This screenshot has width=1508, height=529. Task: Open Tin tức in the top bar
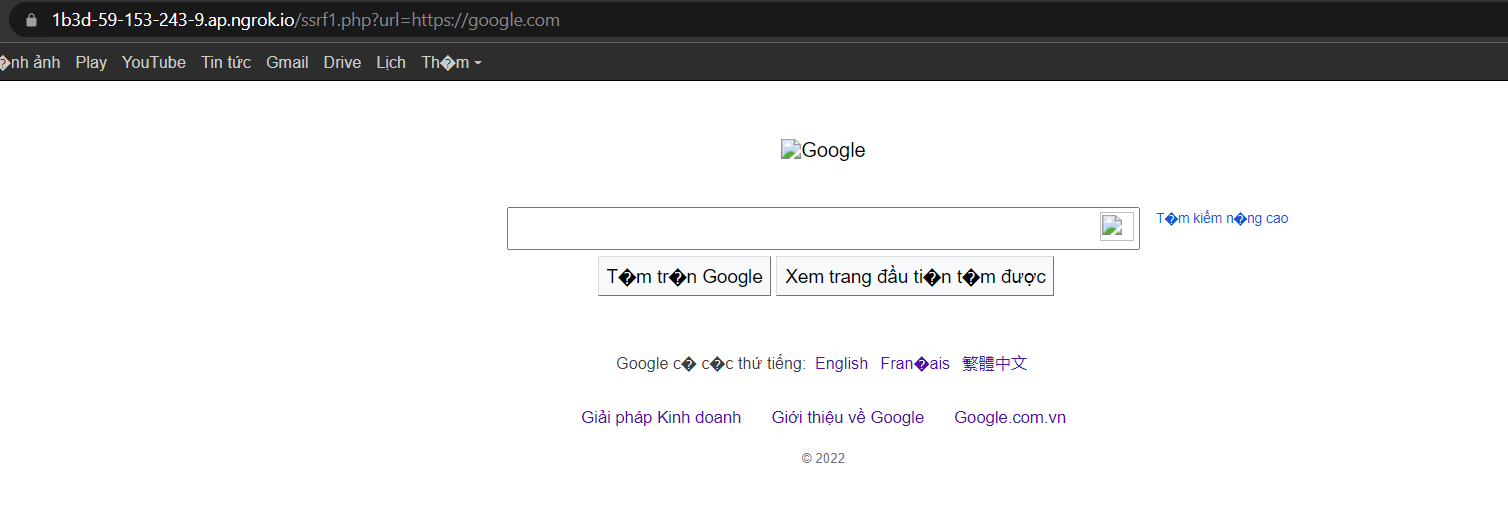[x=226, y=63]
